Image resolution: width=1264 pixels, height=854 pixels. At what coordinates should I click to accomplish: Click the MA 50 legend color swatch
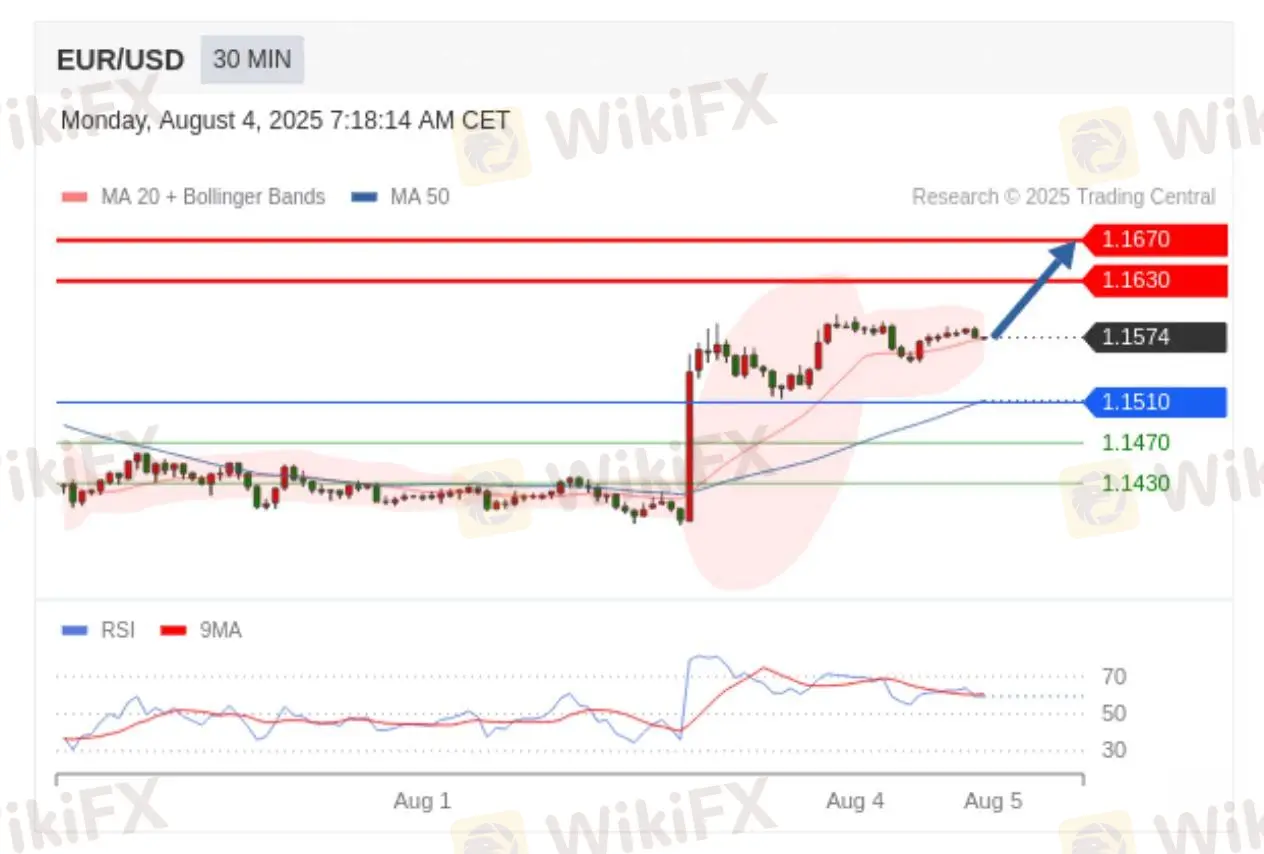(x=363, y=197)
